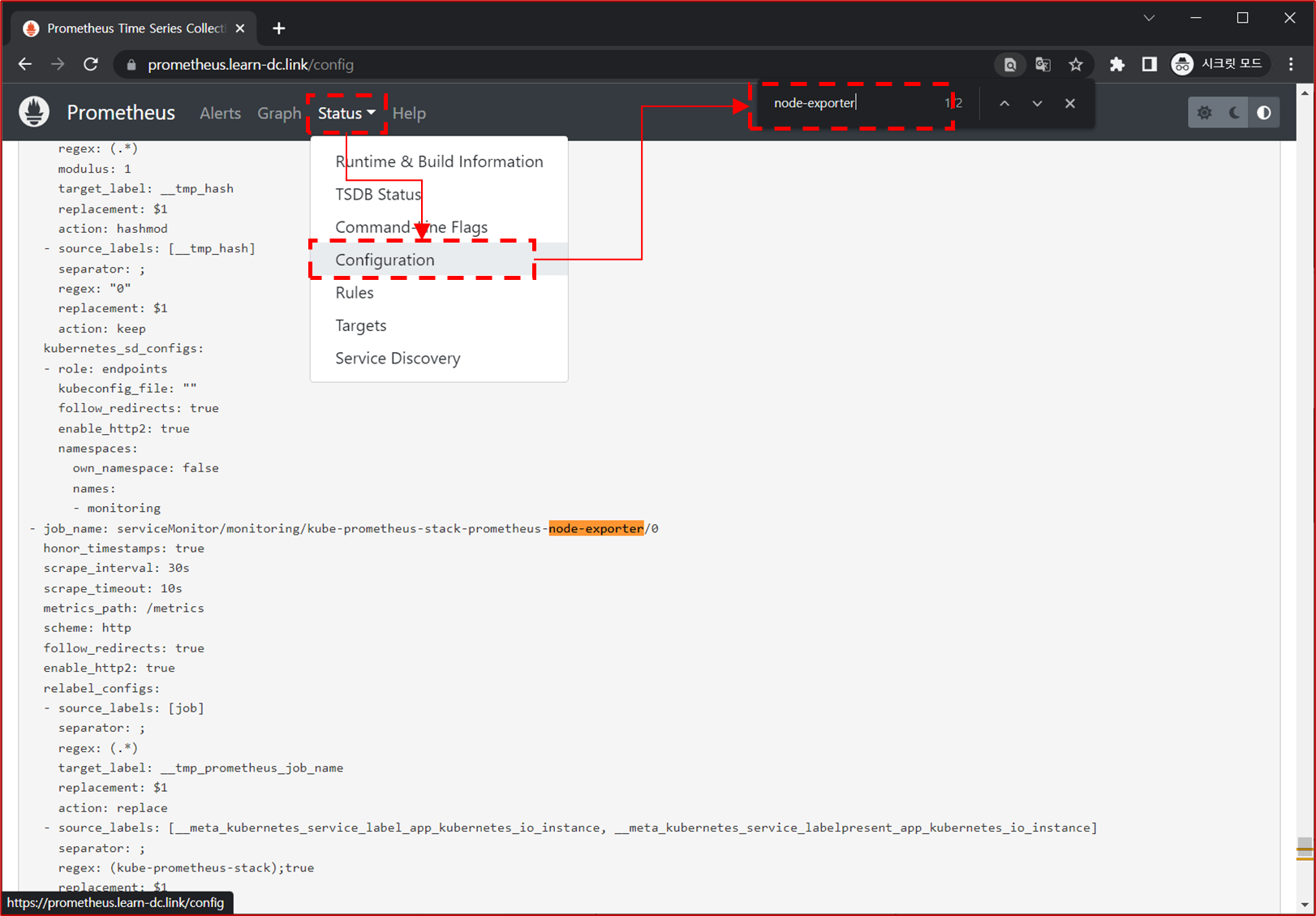This screenshot has width=1316, height=916.
Task: Click the incognito 시크릿 모드 profile icon
Action: tap(1182, 64)
